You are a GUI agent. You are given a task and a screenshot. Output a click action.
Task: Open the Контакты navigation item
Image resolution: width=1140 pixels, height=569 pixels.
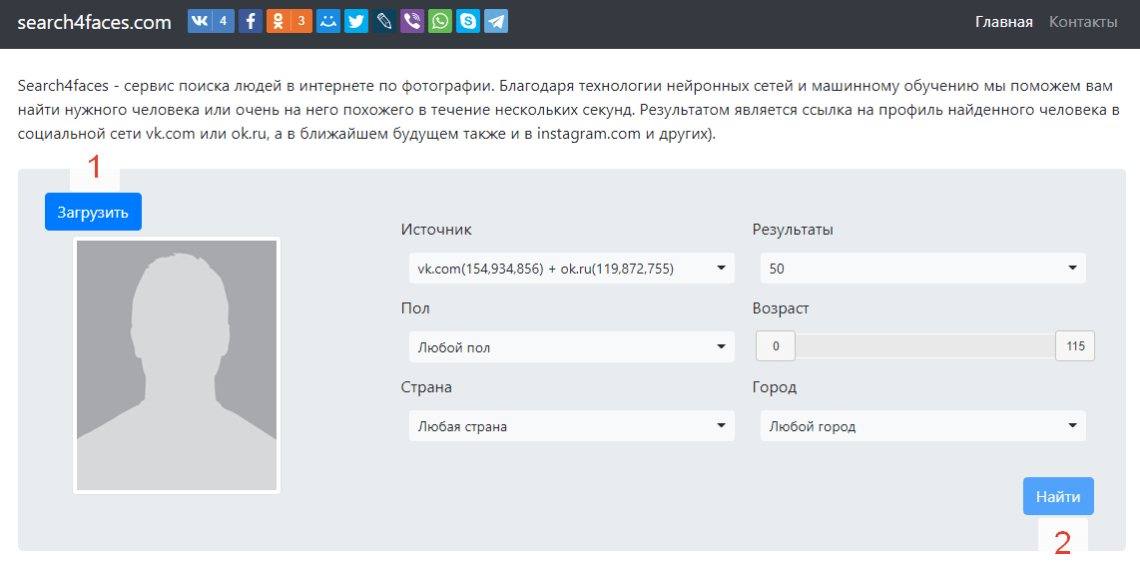tap(1083, 22)
